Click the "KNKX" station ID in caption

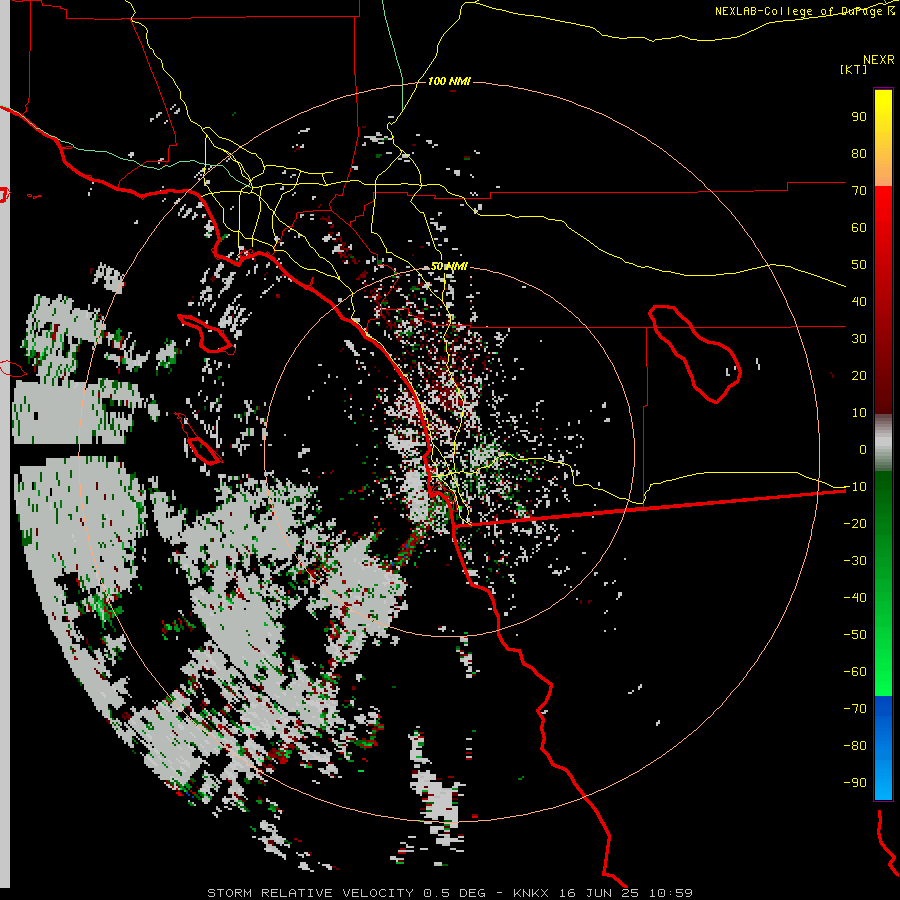pyautogui.click(x=530, y=893)
